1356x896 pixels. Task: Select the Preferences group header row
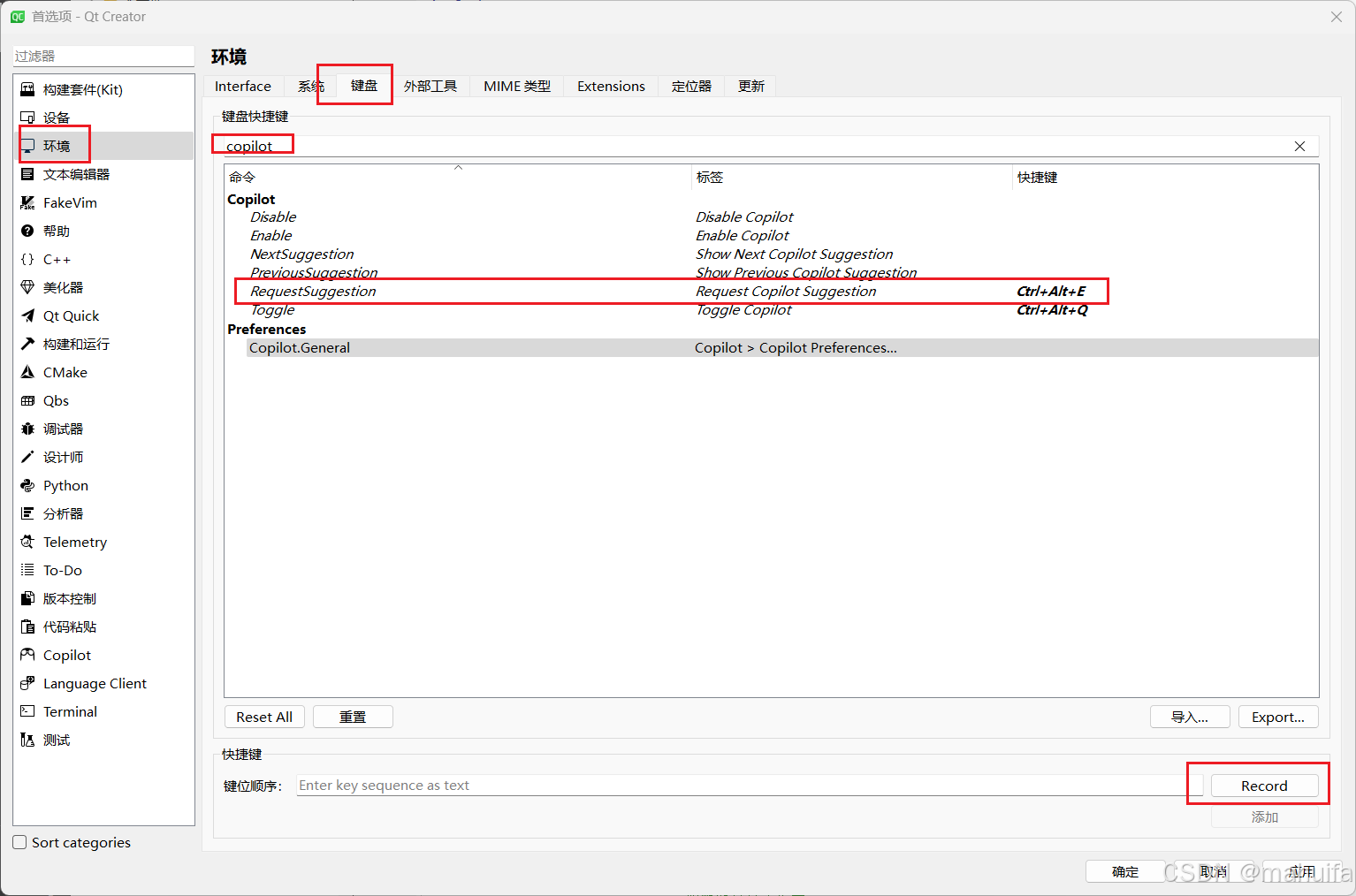coord(771,329)
